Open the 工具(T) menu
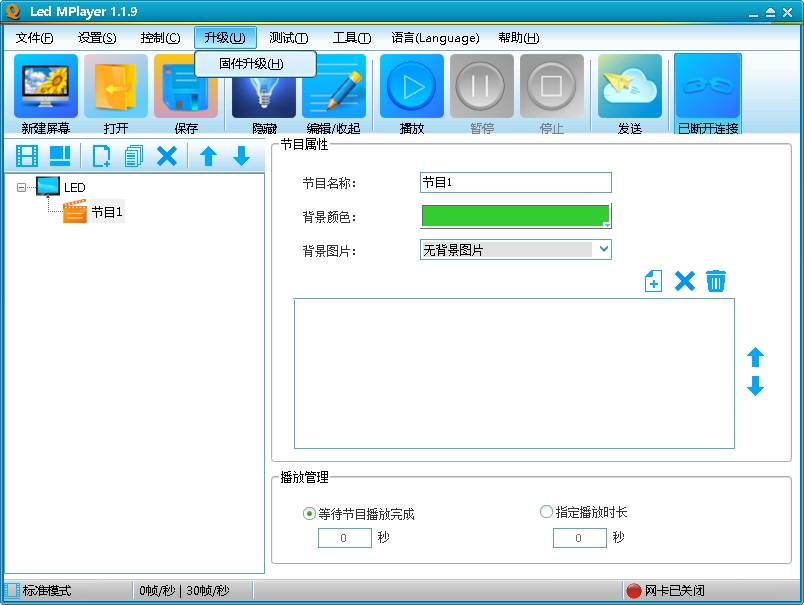The width and height of the screenshot is (804, 605). coord(351,37)
